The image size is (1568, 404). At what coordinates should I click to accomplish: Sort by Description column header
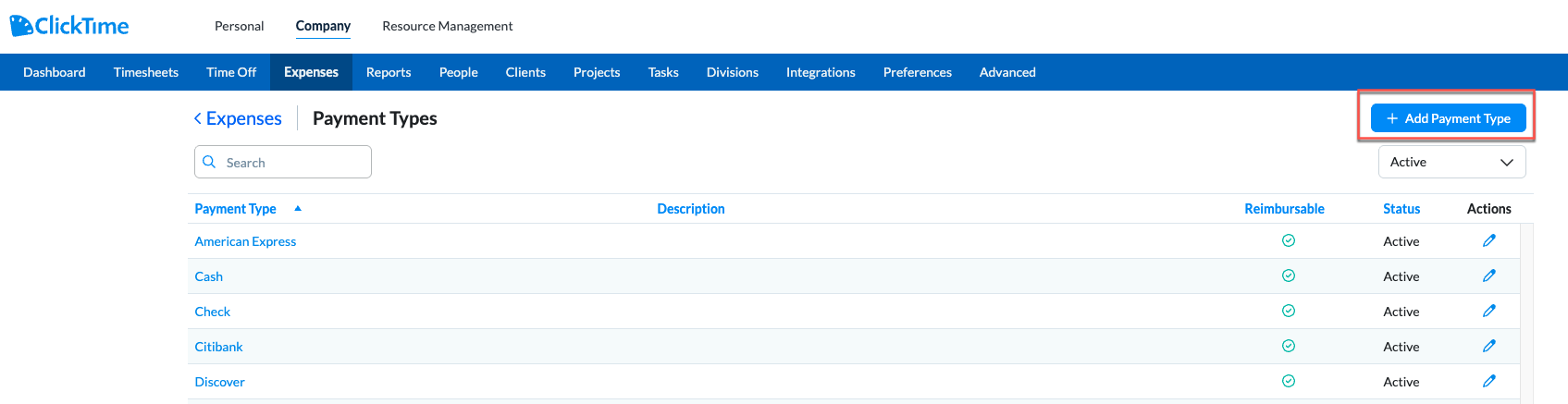click(x=691, y=209)
